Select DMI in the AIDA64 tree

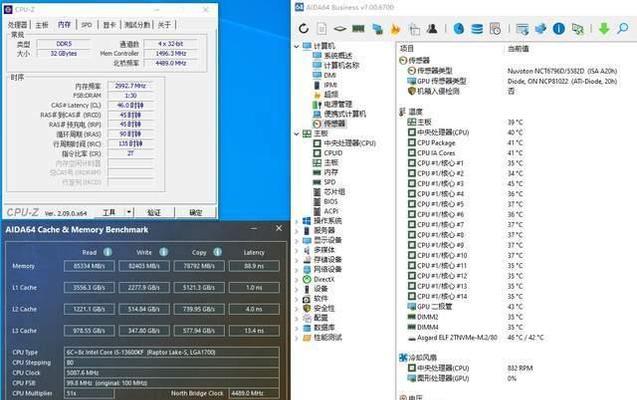(330, 75)
